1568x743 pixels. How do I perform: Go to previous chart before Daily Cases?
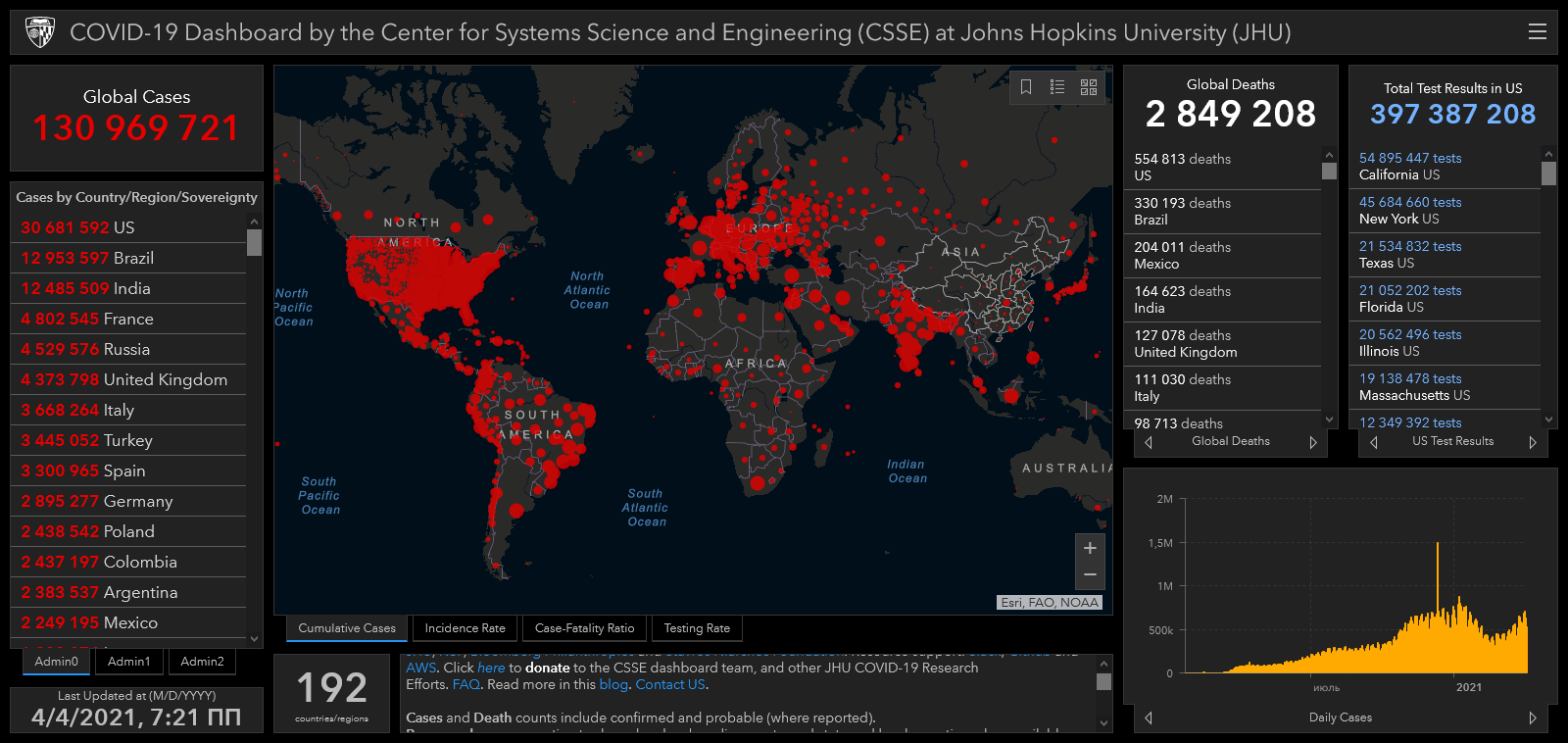click(1149, 718)
